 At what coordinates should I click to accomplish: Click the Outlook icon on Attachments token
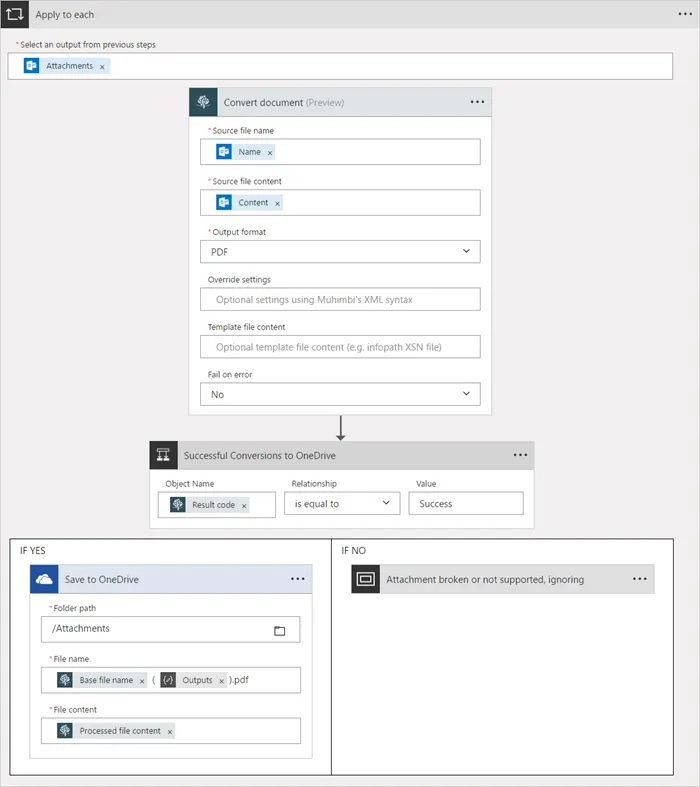click(x=32, y=66)
